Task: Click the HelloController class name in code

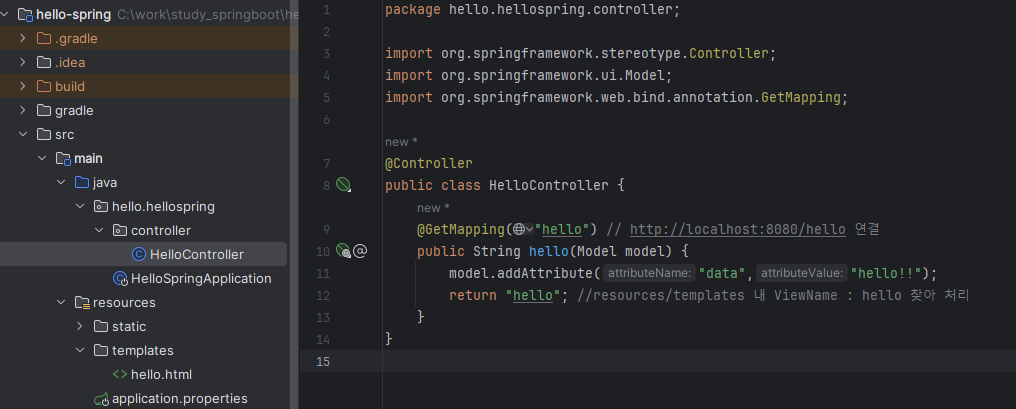Action: (x=548, y=185)
